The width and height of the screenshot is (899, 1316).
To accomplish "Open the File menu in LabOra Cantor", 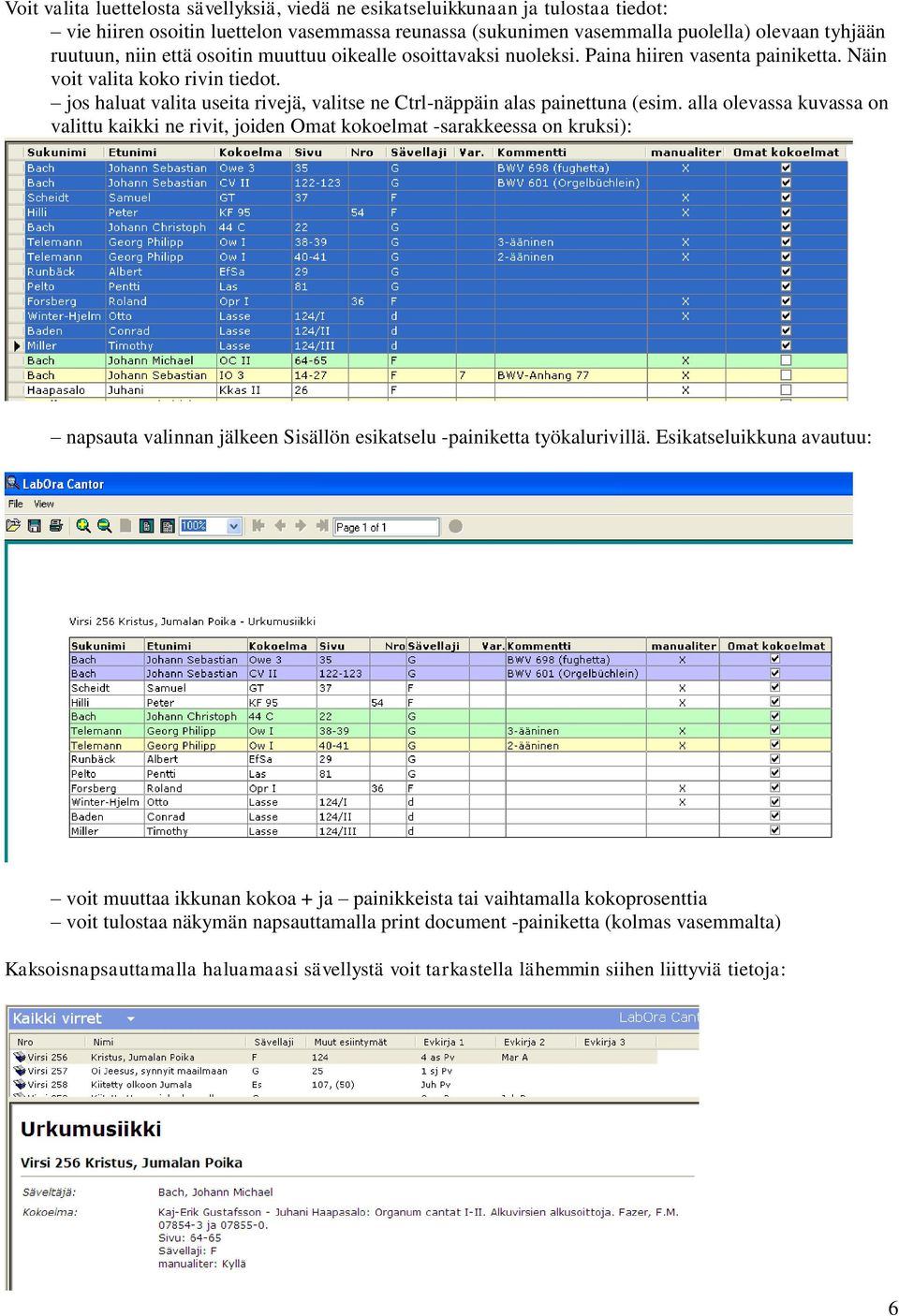I will tap(16, 504).
